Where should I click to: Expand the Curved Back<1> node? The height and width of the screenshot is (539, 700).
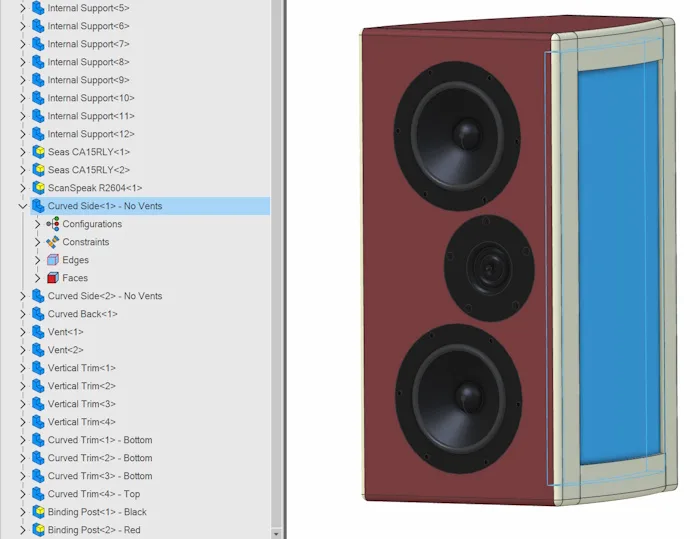[x=23, y=314]
